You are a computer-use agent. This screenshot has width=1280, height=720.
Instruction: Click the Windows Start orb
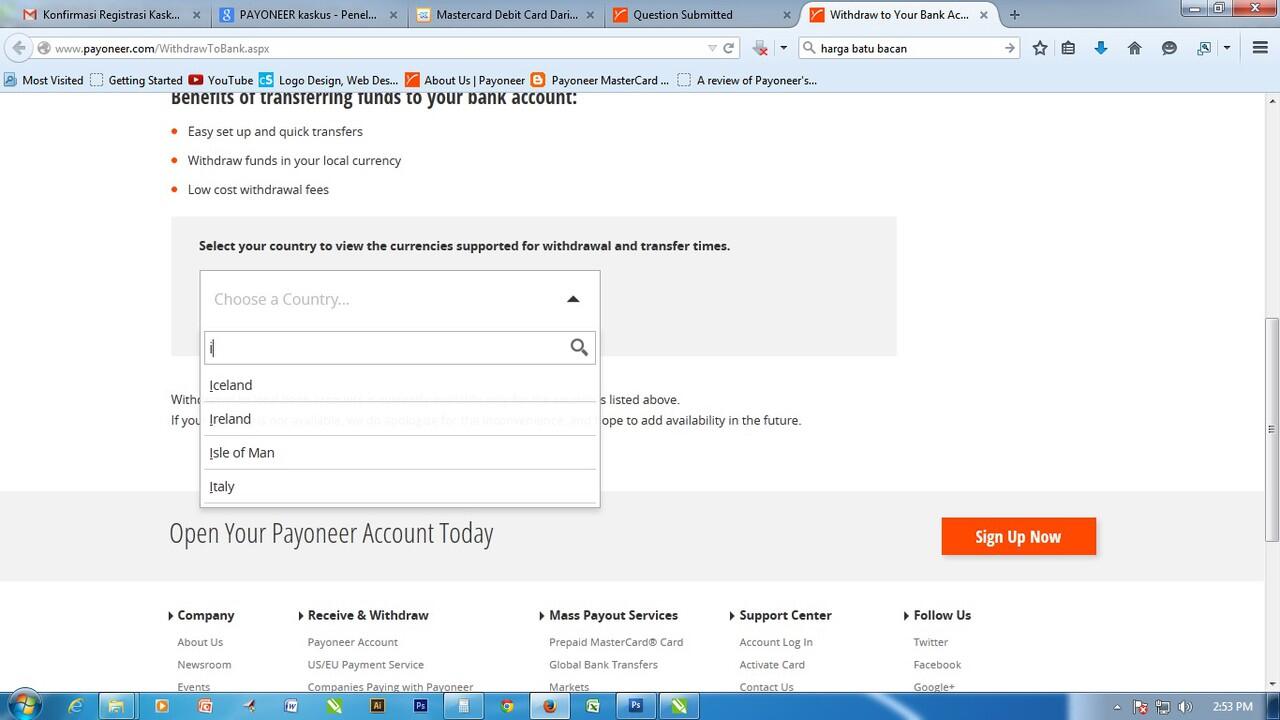coord(24,705)
